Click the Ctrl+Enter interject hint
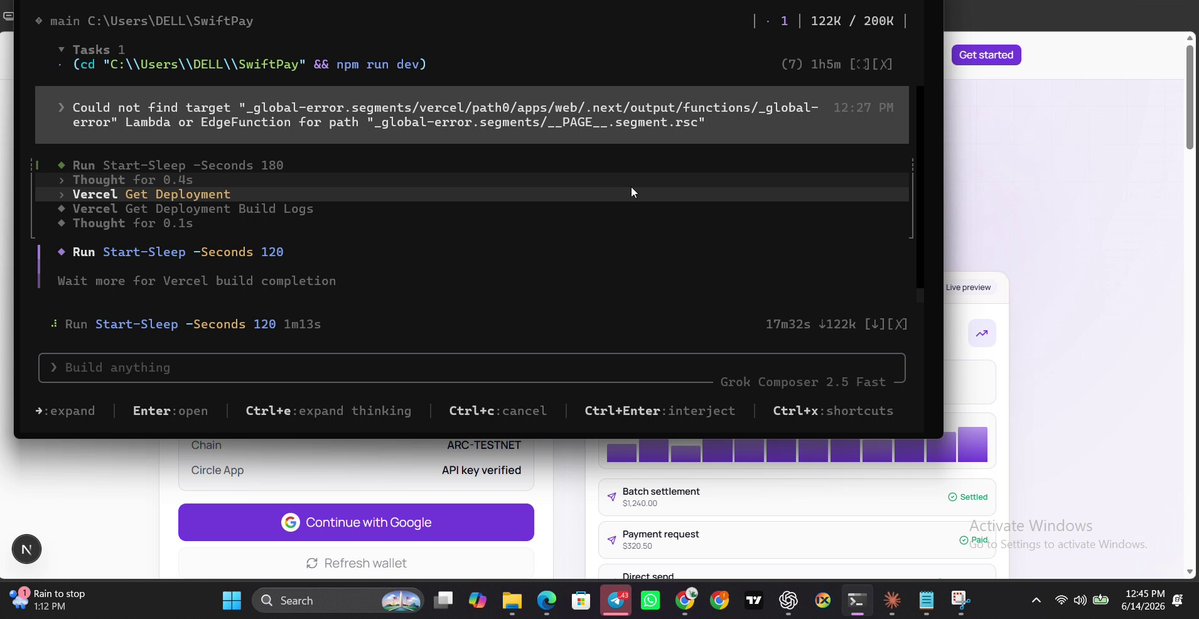The image size is (1199, 619). click(x=660, y=411)
